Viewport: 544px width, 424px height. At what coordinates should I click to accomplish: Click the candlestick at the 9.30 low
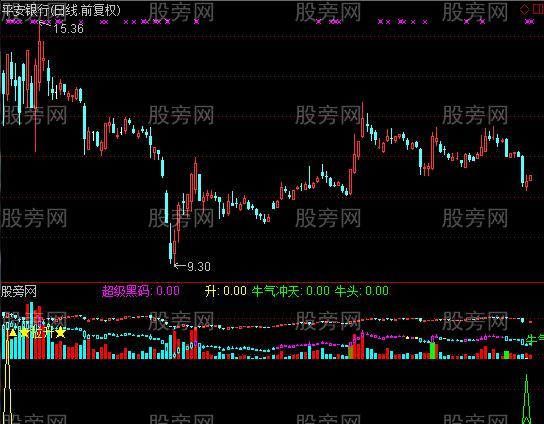175,248
